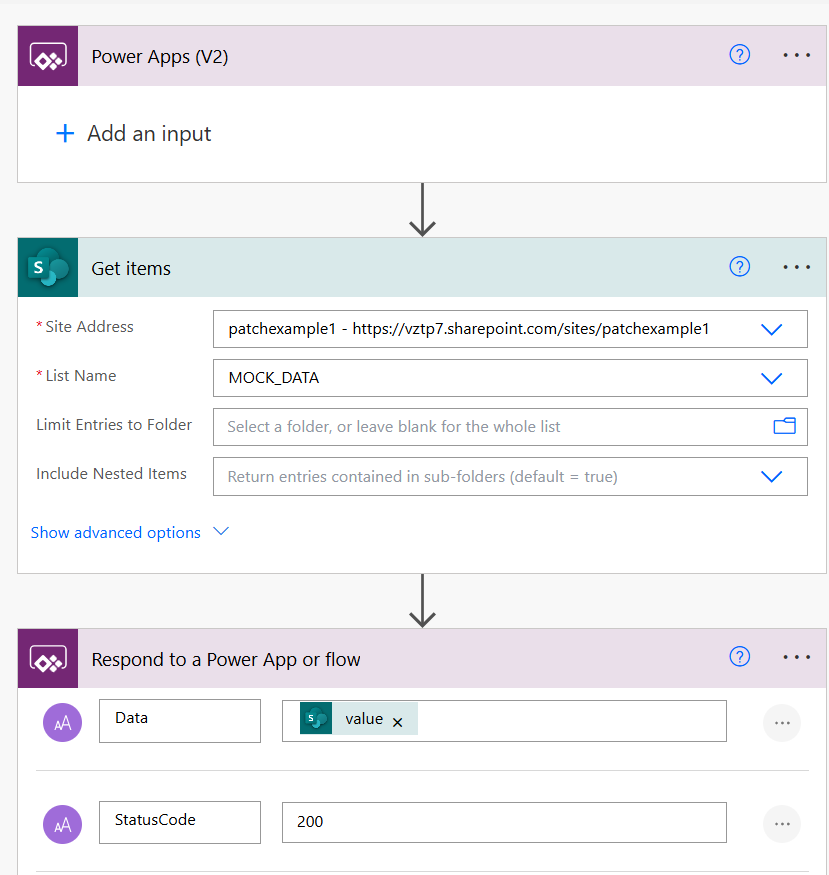
Task: Collapse the Get items card via its title
Action: pyautogui.click(x=131, y=268)
